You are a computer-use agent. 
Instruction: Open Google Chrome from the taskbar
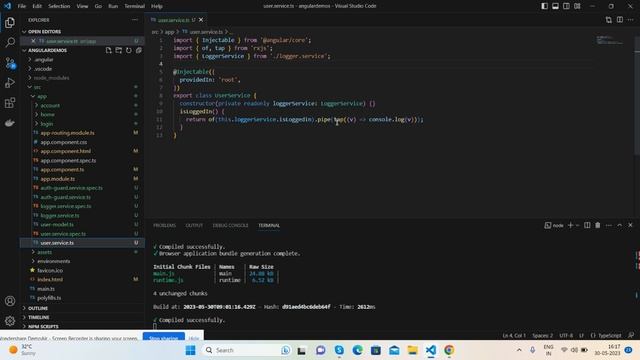point(449,350)
